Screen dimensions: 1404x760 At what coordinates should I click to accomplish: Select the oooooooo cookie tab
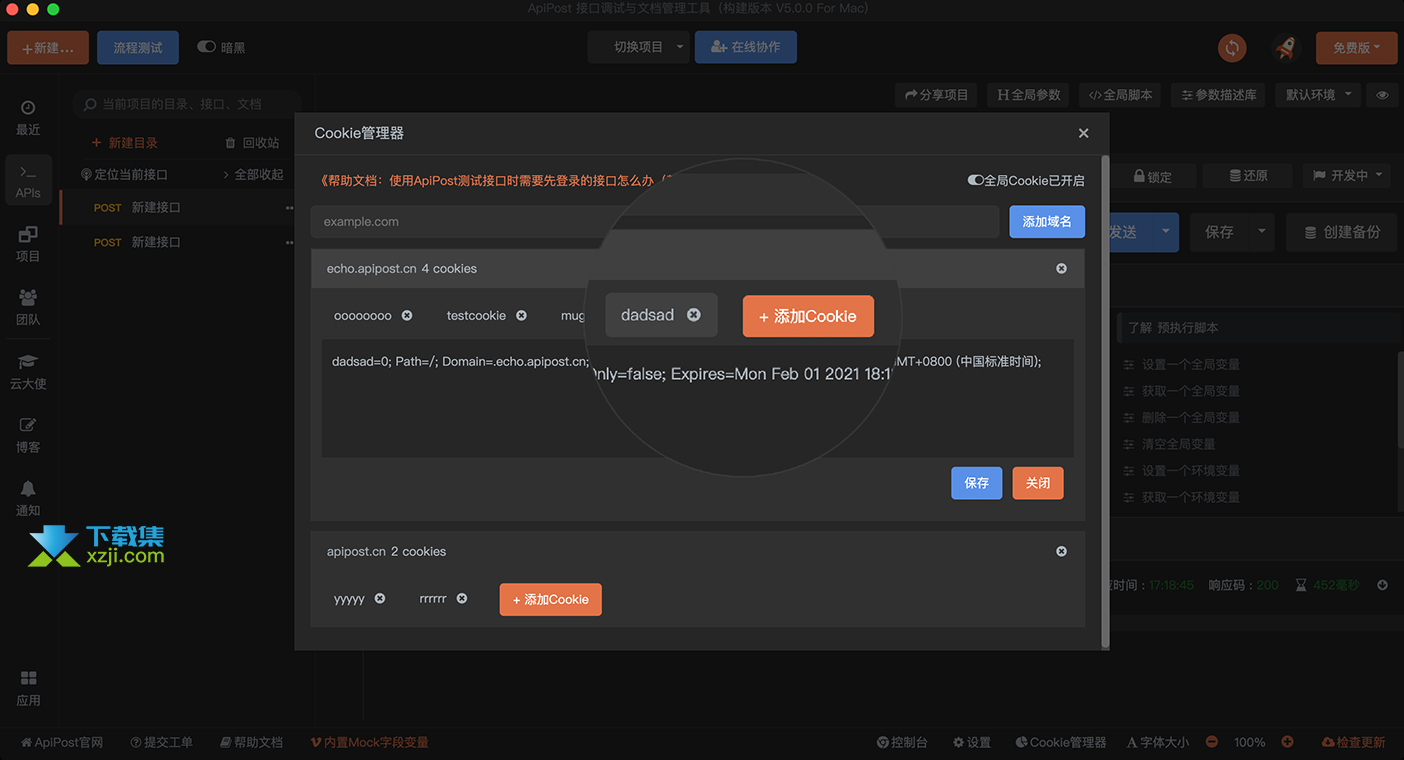363,315
